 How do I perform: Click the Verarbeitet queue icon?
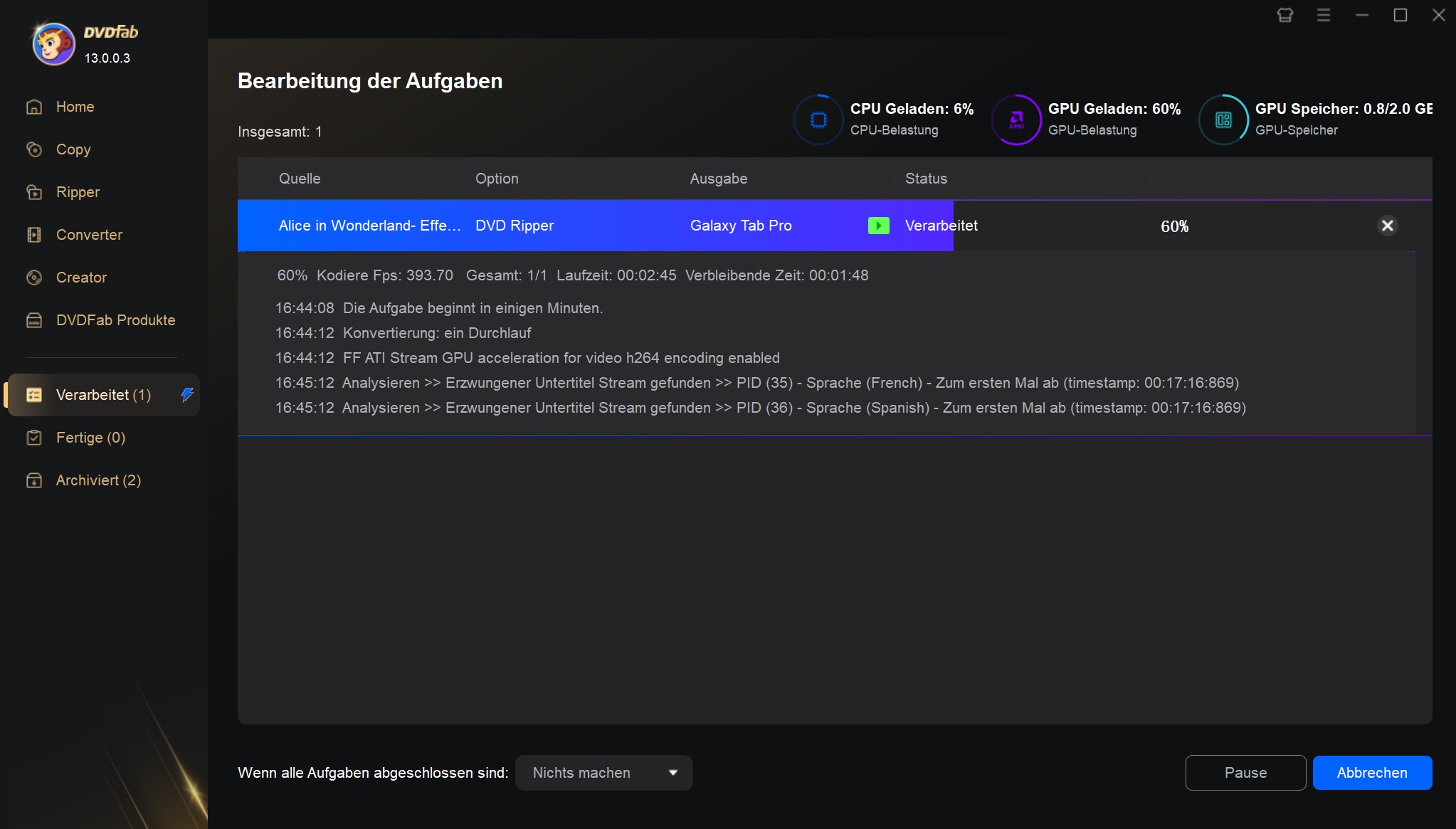click(x=34, y=395)
